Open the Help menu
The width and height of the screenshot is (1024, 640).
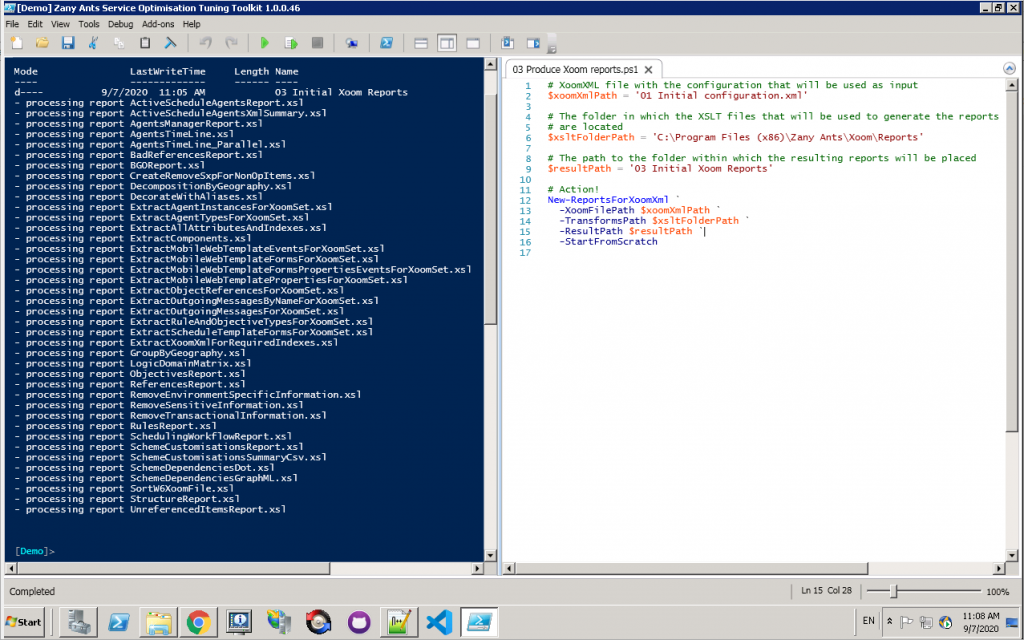191,24
